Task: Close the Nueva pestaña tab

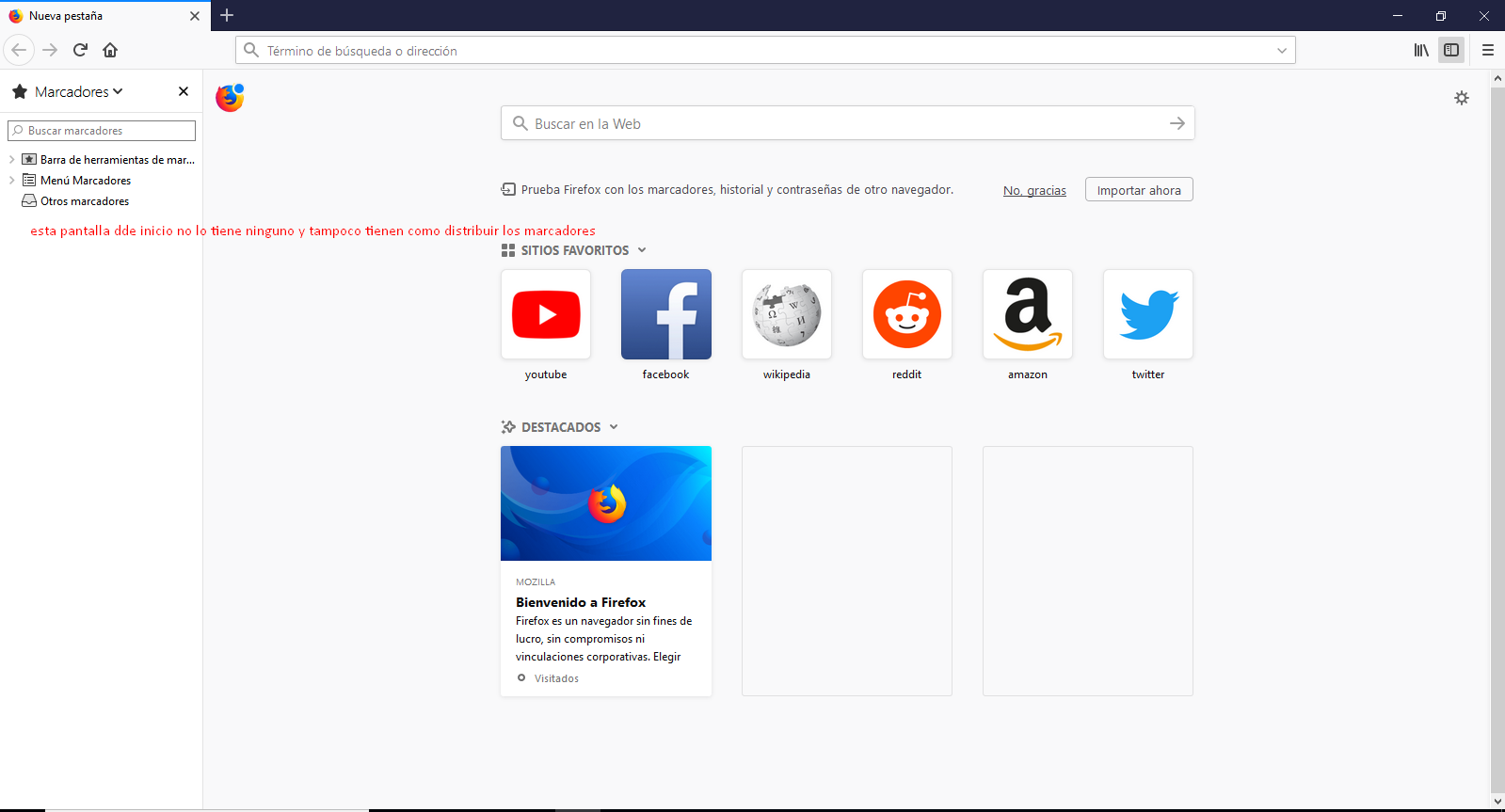Action: click(195, 16)
